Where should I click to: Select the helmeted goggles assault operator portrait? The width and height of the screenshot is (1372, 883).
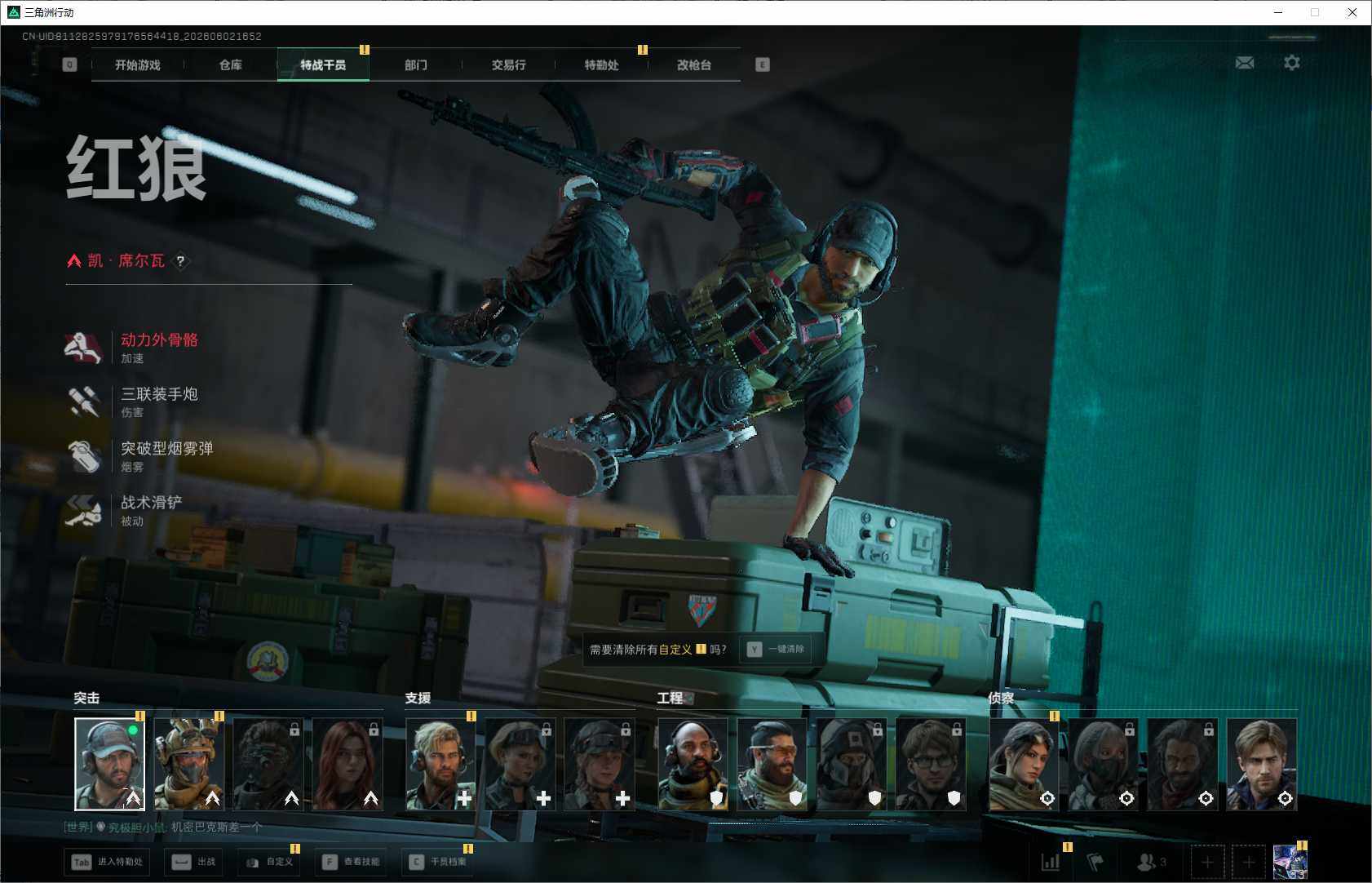(x=189, y=765)
